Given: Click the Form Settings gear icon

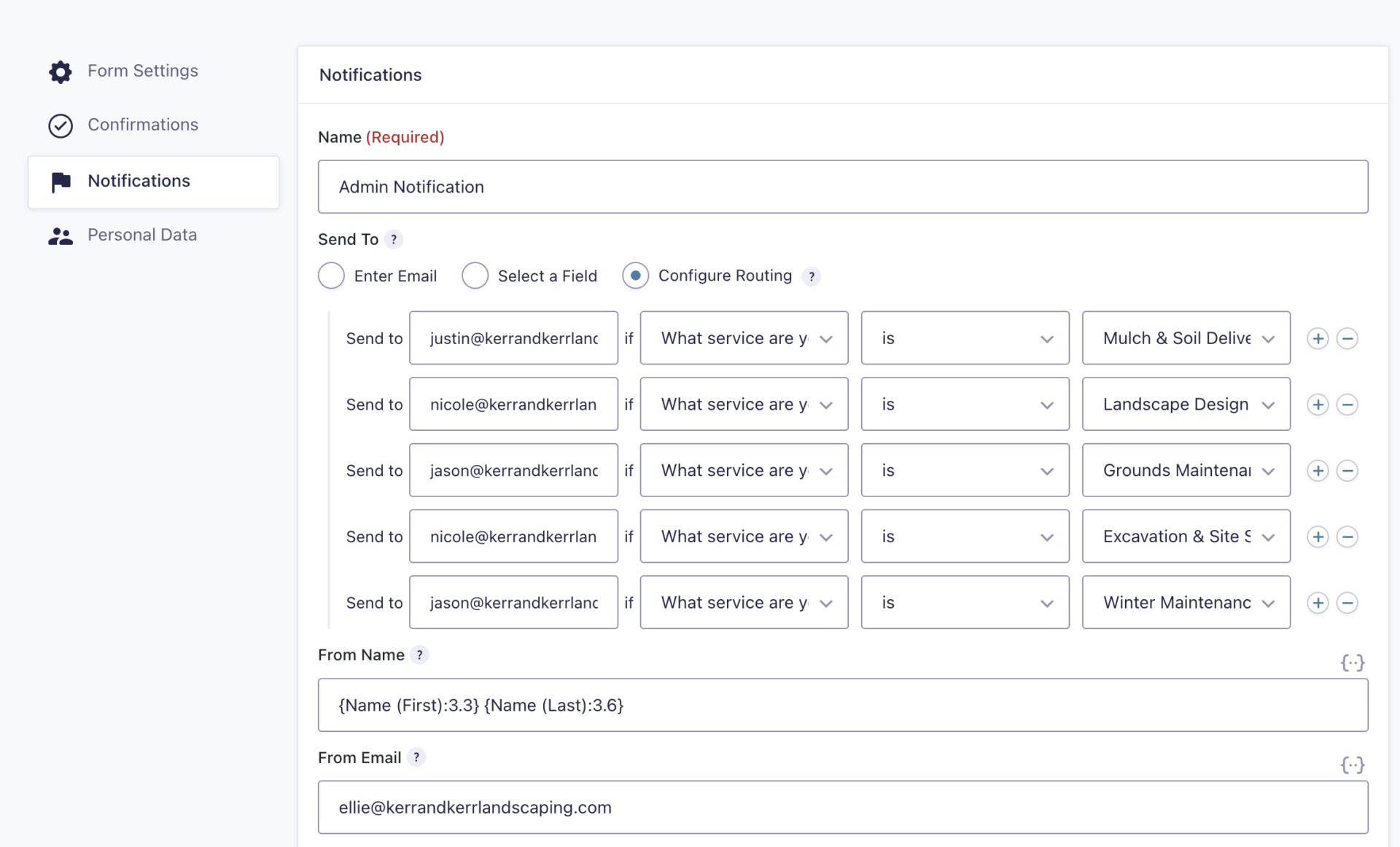Looking at the screenshot, I should [x=61, y=71].
